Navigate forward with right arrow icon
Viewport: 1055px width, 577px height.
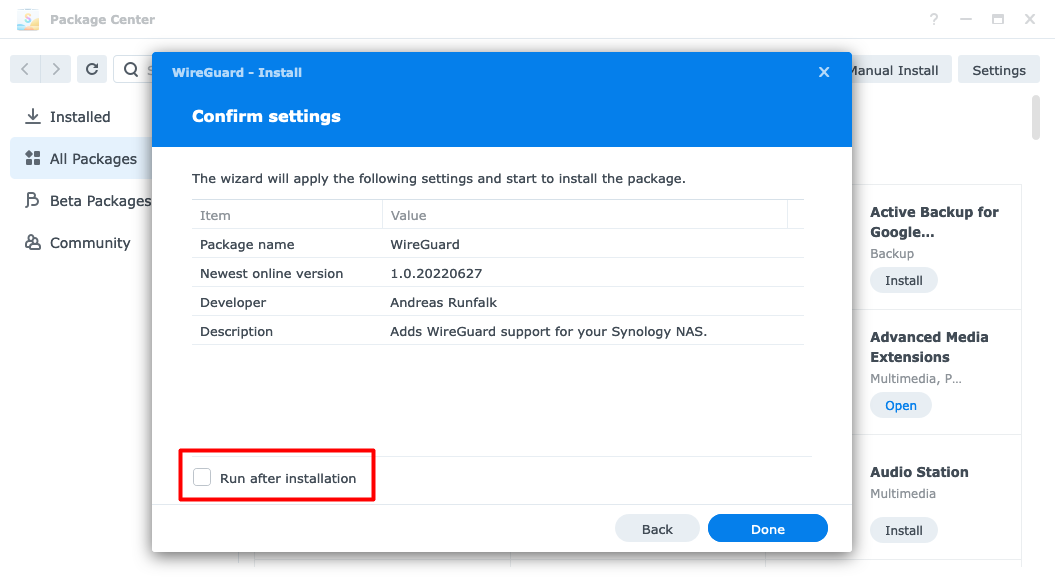click(56, 69)
